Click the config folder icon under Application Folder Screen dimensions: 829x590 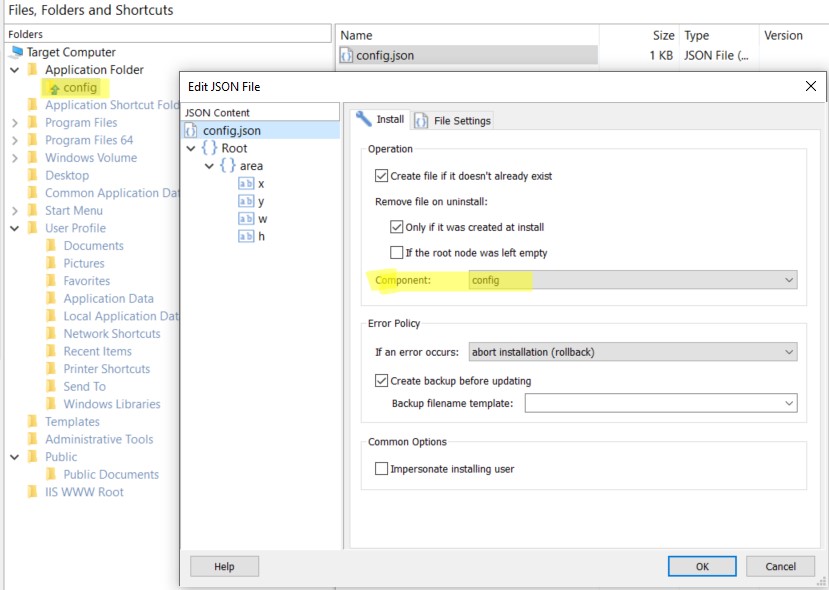point(54,88)
